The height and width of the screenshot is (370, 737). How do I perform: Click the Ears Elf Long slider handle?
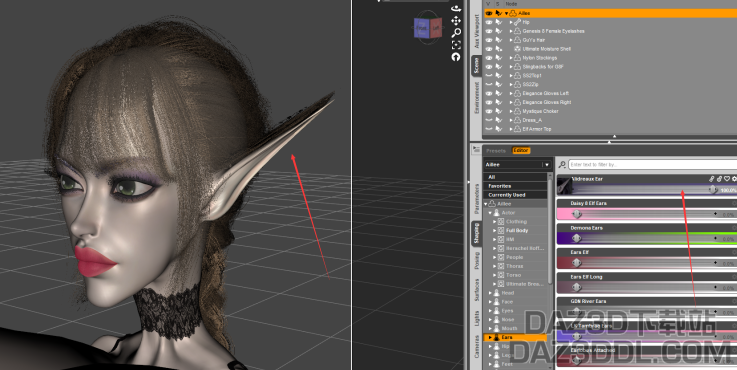(577, 287)
